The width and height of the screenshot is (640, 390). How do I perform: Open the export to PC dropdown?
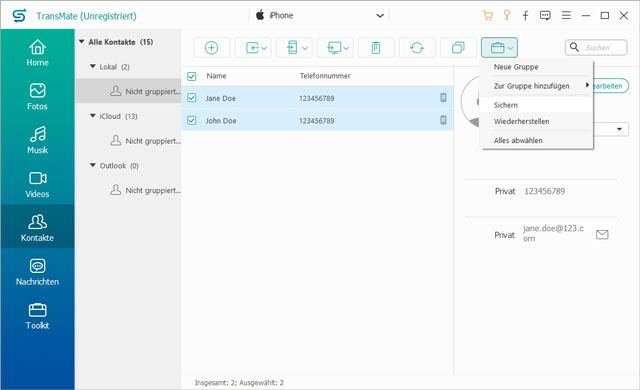335,48
